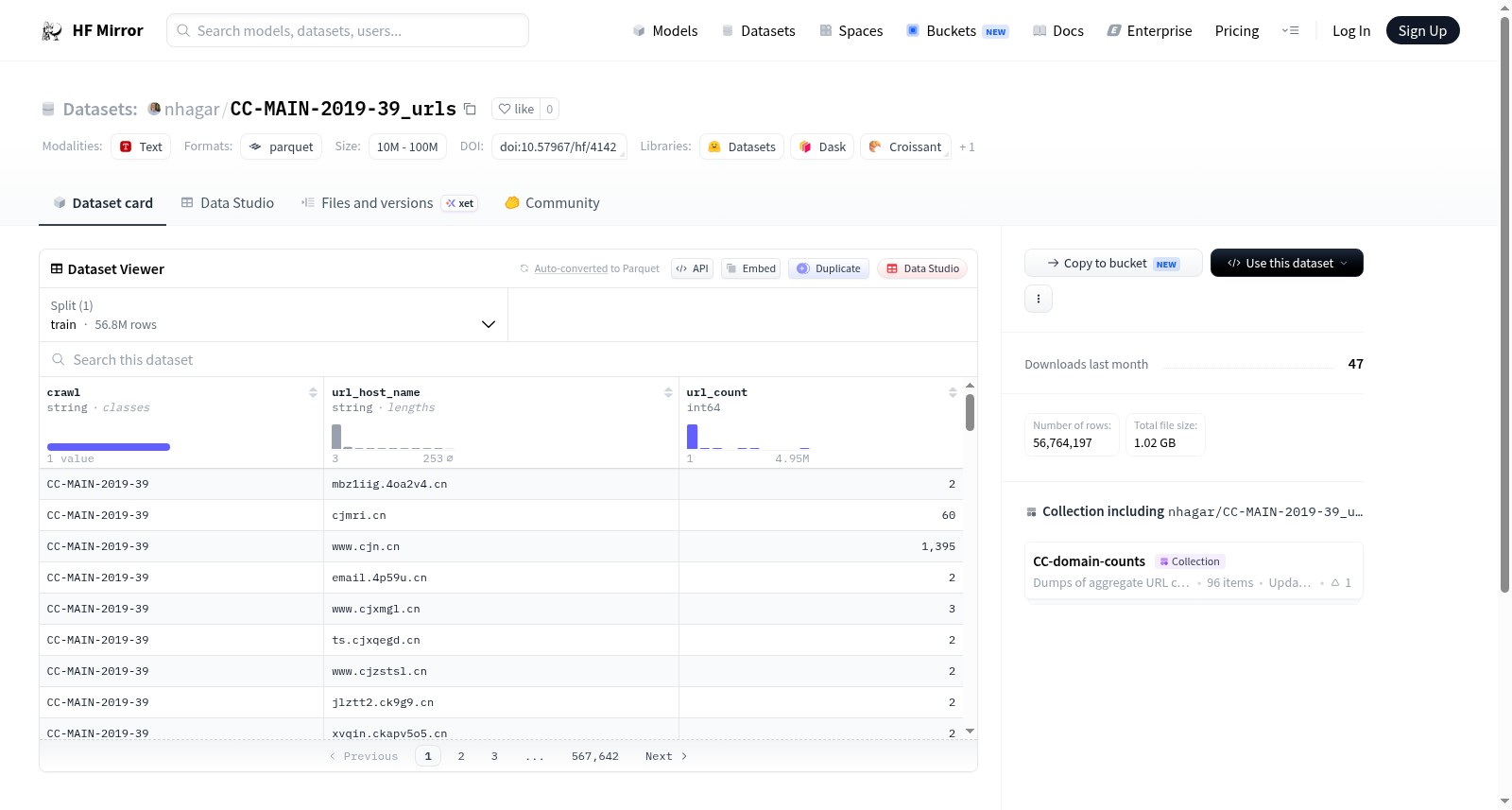Viewport: 1512px width, 810px height.
Task: Show additional libraries with +1
Action: click(967, 147)
